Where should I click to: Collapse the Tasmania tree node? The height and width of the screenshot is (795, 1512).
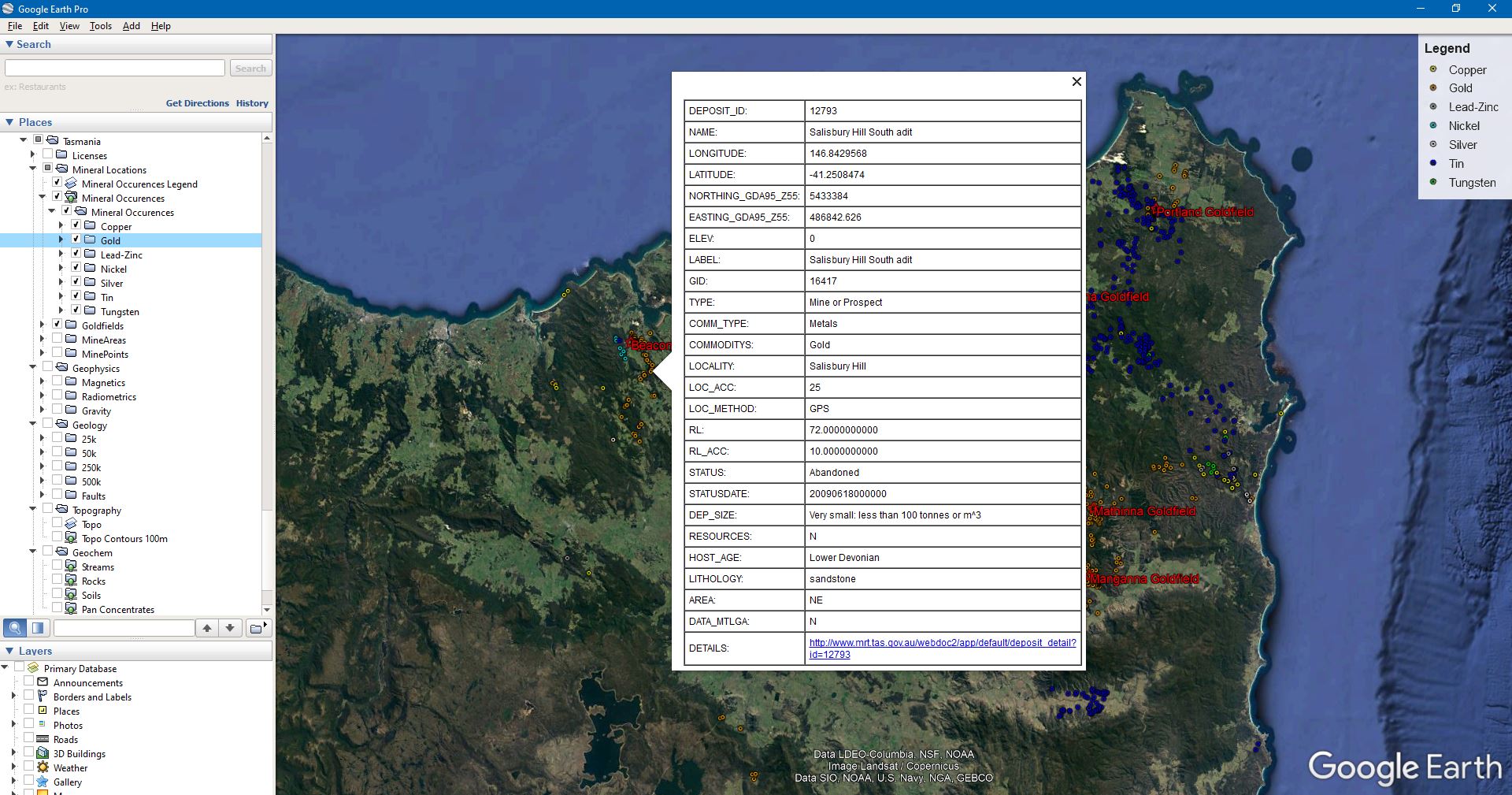coord(24,141)
